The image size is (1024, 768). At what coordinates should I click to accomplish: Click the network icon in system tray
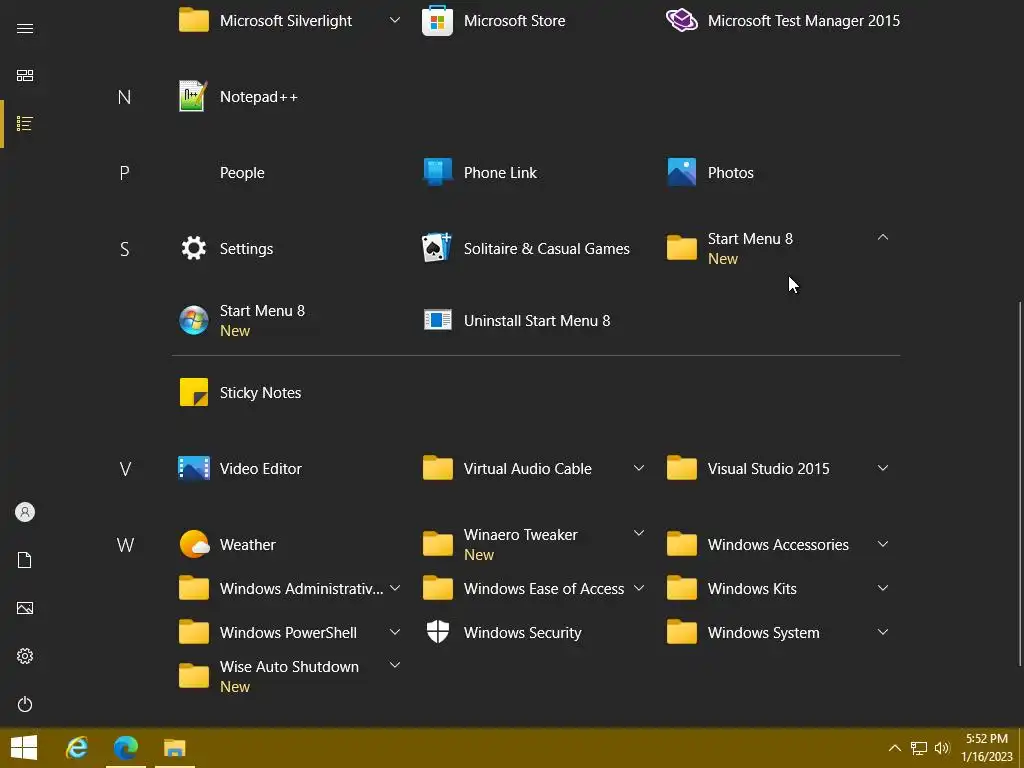coord(919,748)
